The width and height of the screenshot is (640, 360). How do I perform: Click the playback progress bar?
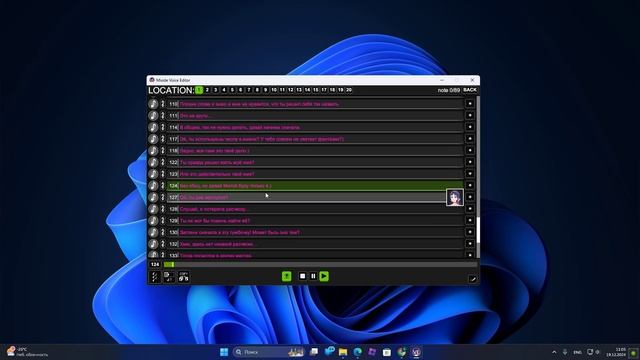tap(320, 264)
